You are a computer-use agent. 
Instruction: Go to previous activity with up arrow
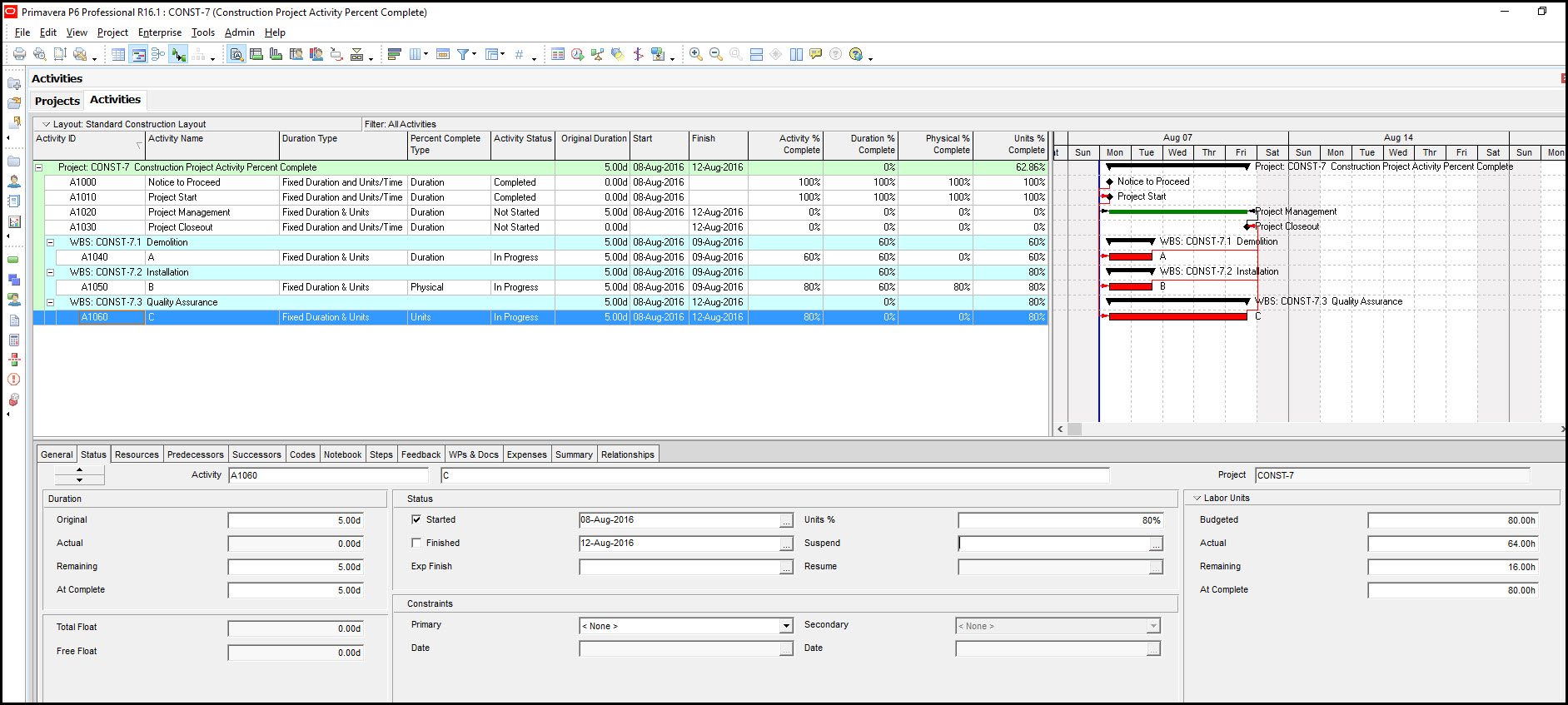(79, 471)
